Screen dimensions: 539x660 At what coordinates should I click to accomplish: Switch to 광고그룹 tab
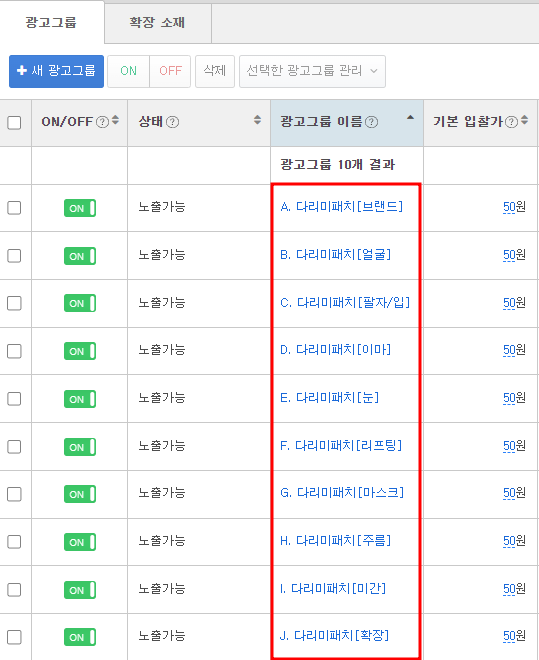click(x=51, y=22)
